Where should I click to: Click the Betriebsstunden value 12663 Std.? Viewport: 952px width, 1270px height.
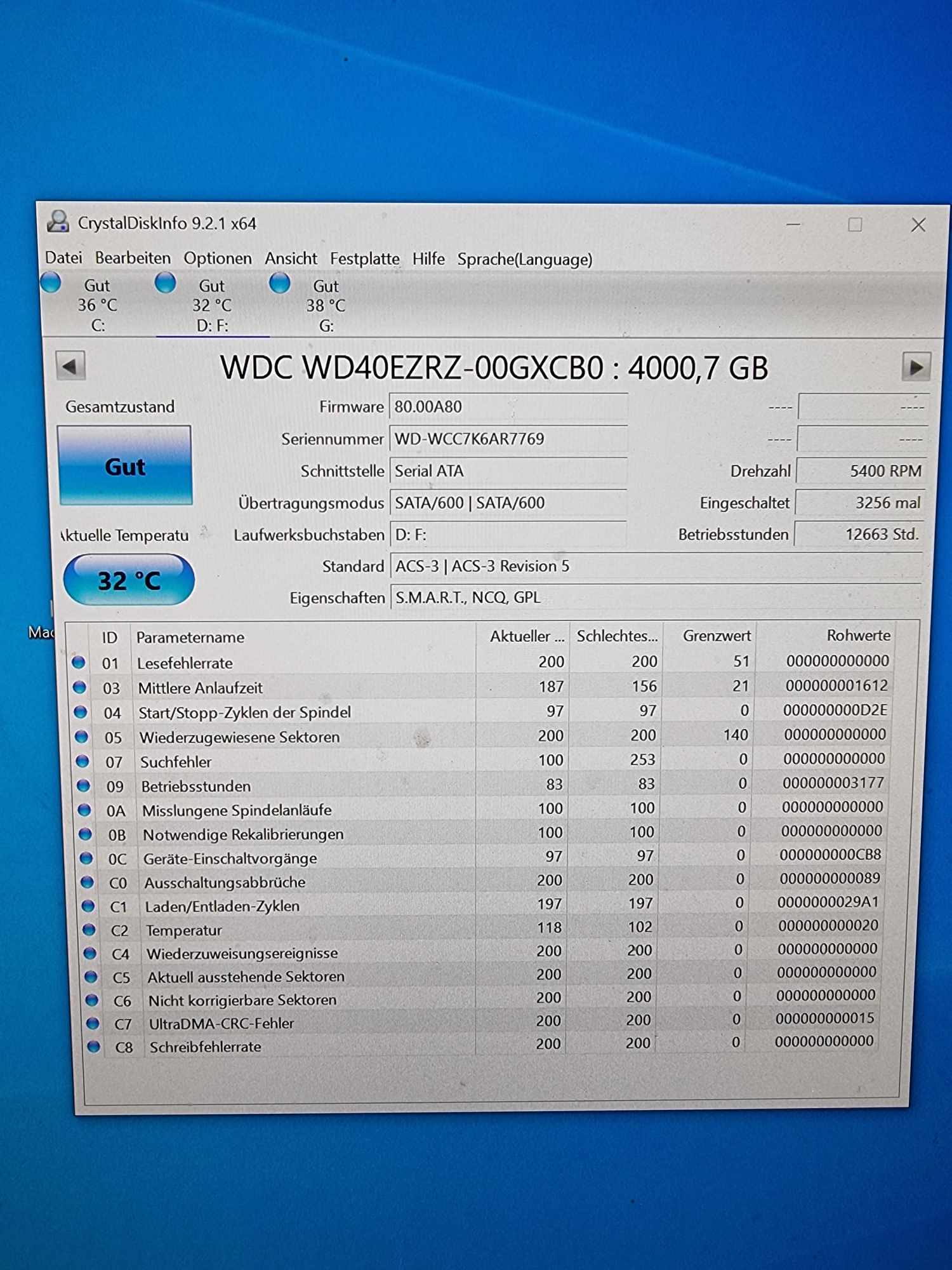point(860,535)
